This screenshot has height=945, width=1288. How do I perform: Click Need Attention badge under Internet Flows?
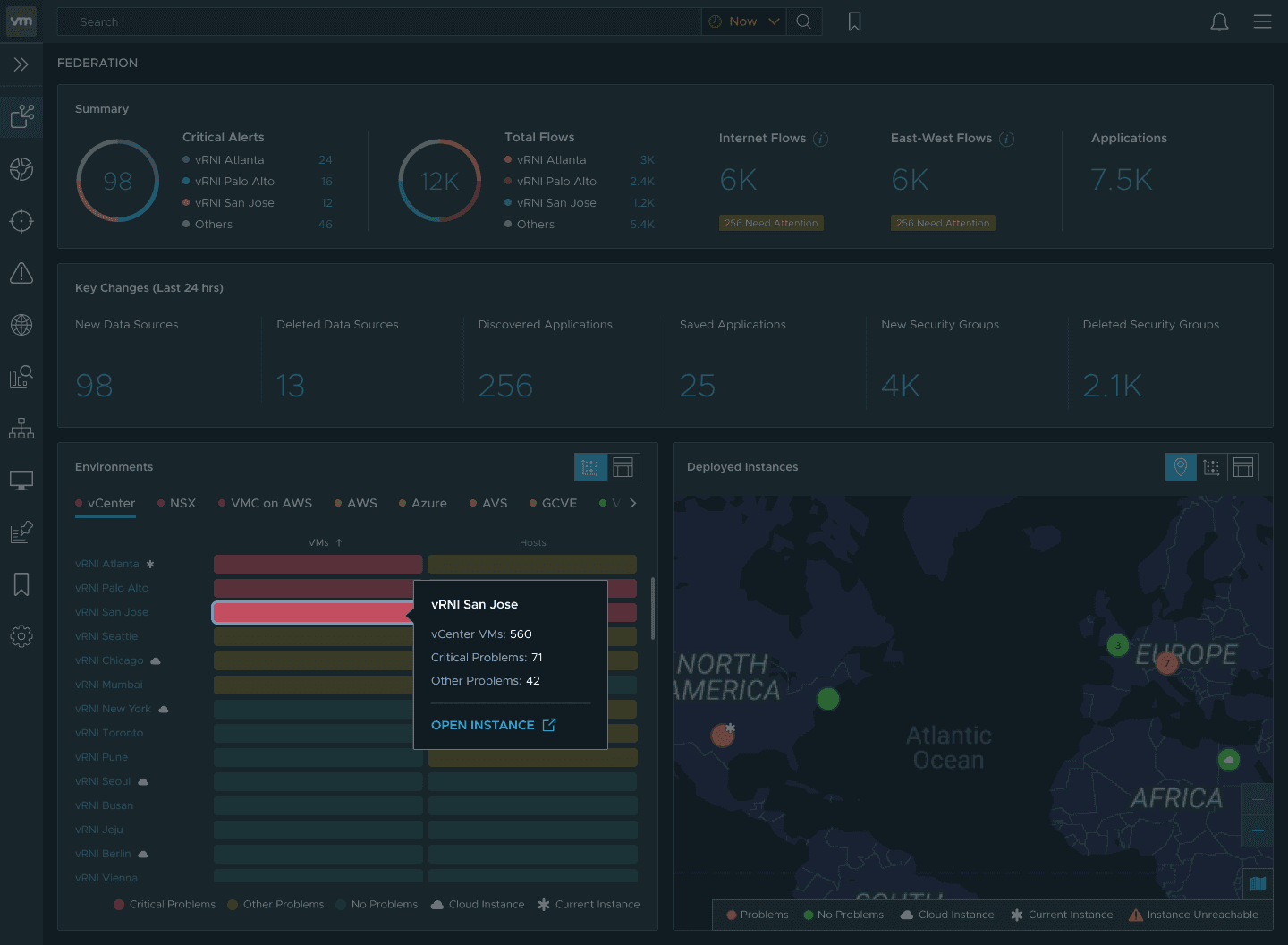pos(771,223)
